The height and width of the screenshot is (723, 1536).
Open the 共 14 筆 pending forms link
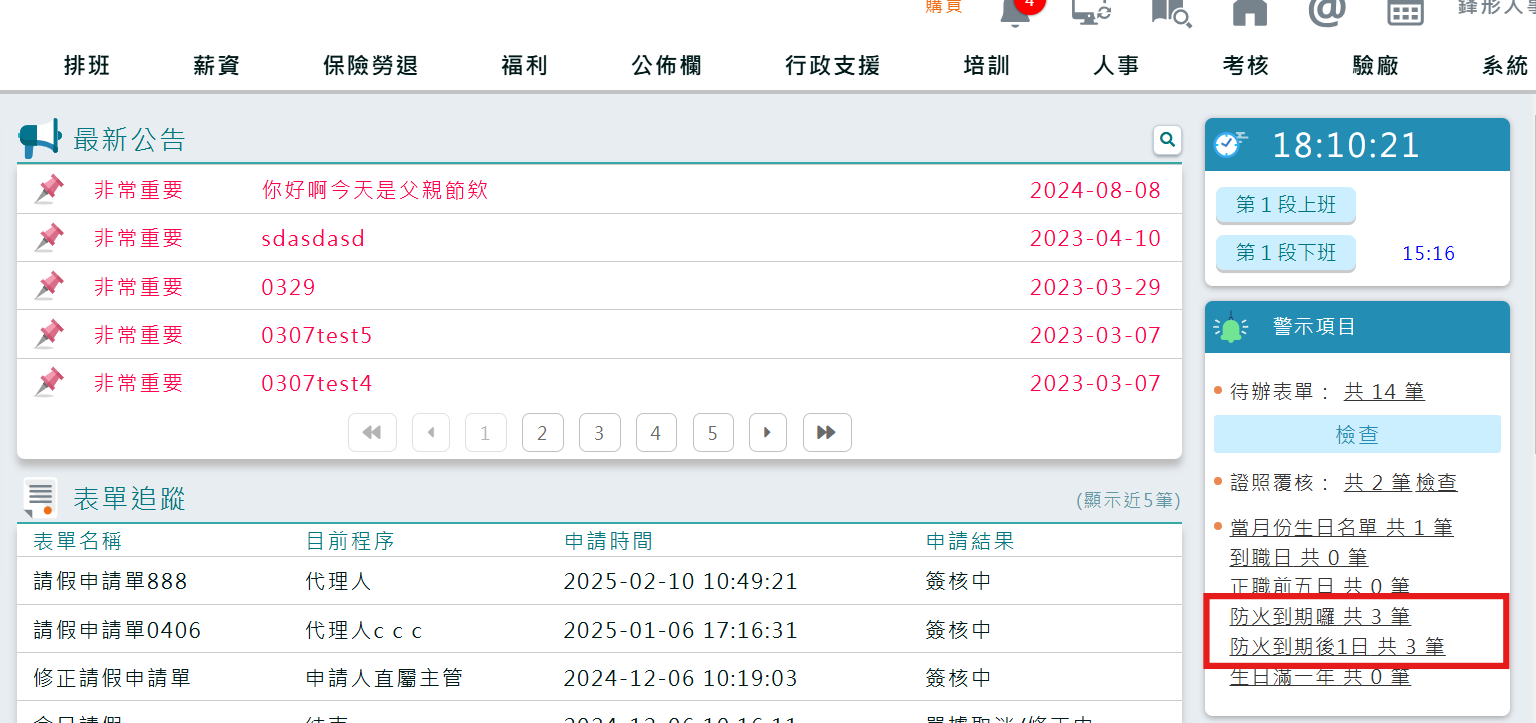pos(1384,391)
